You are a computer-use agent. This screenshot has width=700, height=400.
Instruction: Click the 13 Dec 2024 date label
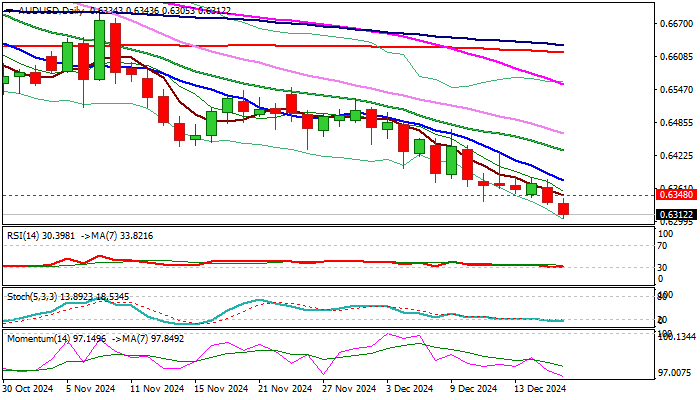coord(540,389)
